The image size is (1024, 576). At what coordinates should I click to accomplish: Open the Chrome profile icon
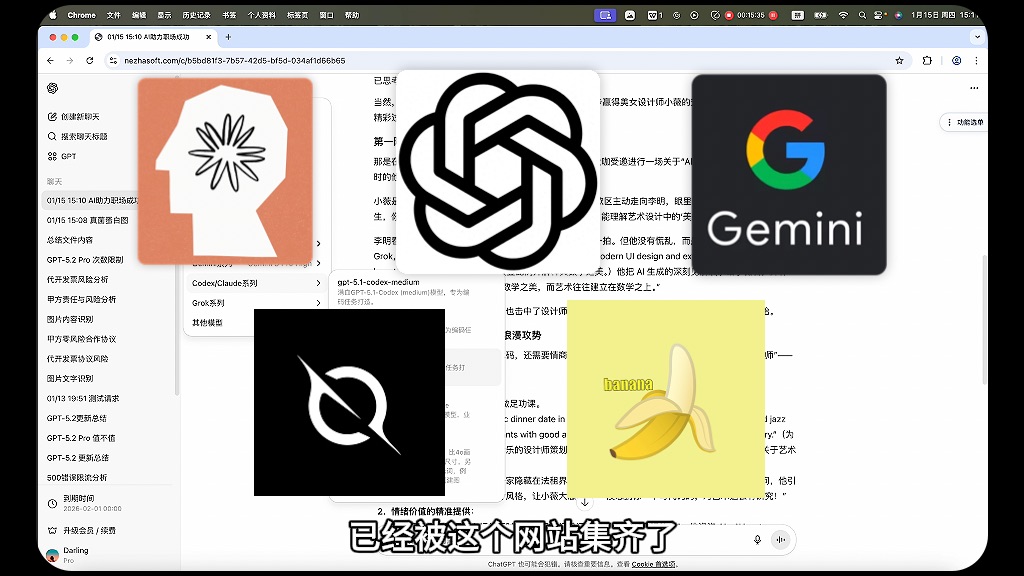pos(956,61)
